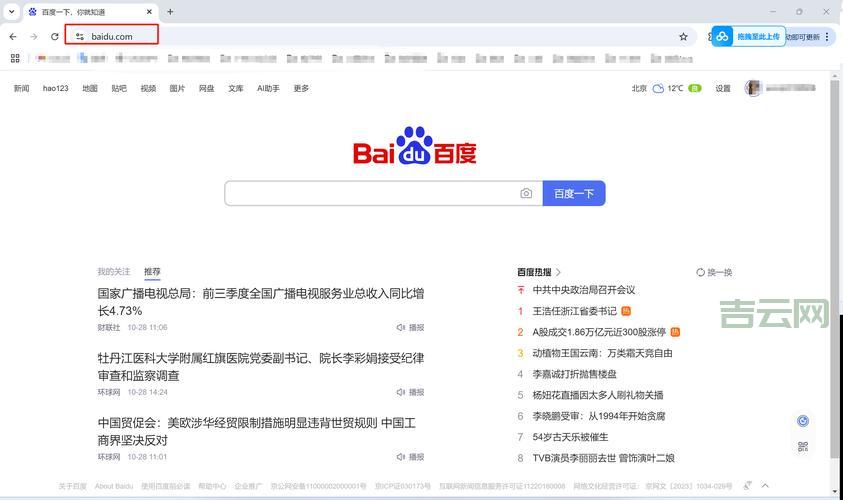Open Chrome three-dot menu
Image resolution: width=843 pixels, height=500 pixels.
pyautogui.click(x=827, y=37)
